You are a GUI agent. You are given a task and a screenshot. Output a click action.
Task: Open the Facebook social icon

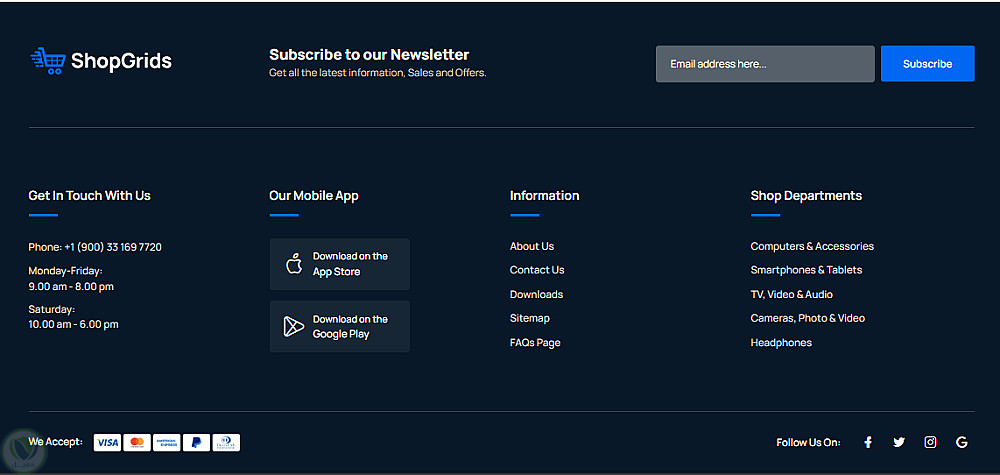click(x=868, y=442)
